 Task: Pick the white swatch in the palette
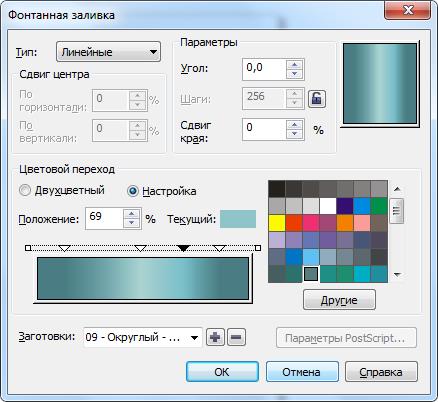(328, 206)
